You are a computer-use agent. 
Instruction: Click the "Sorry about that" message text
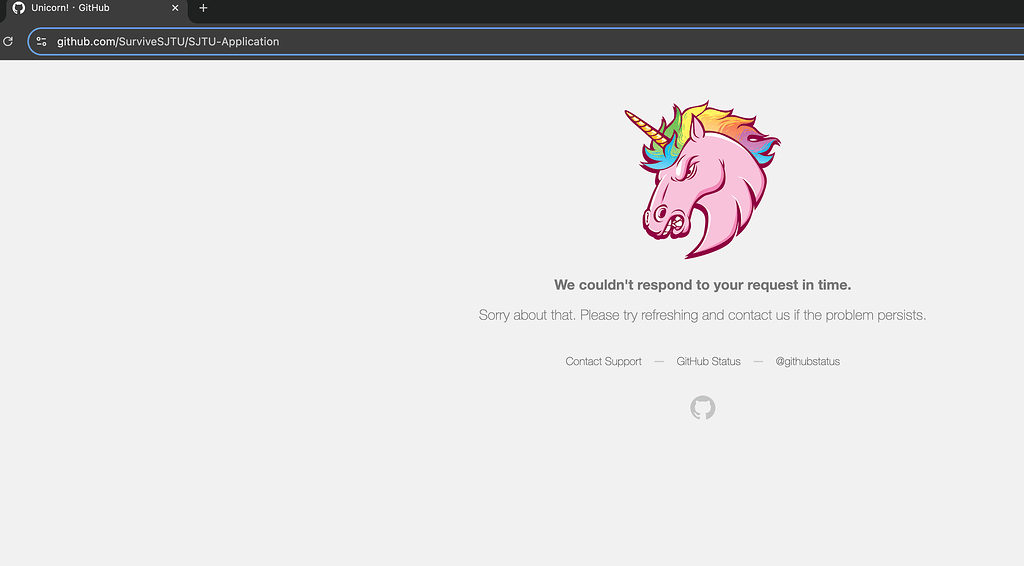click(x=702, y=315)
